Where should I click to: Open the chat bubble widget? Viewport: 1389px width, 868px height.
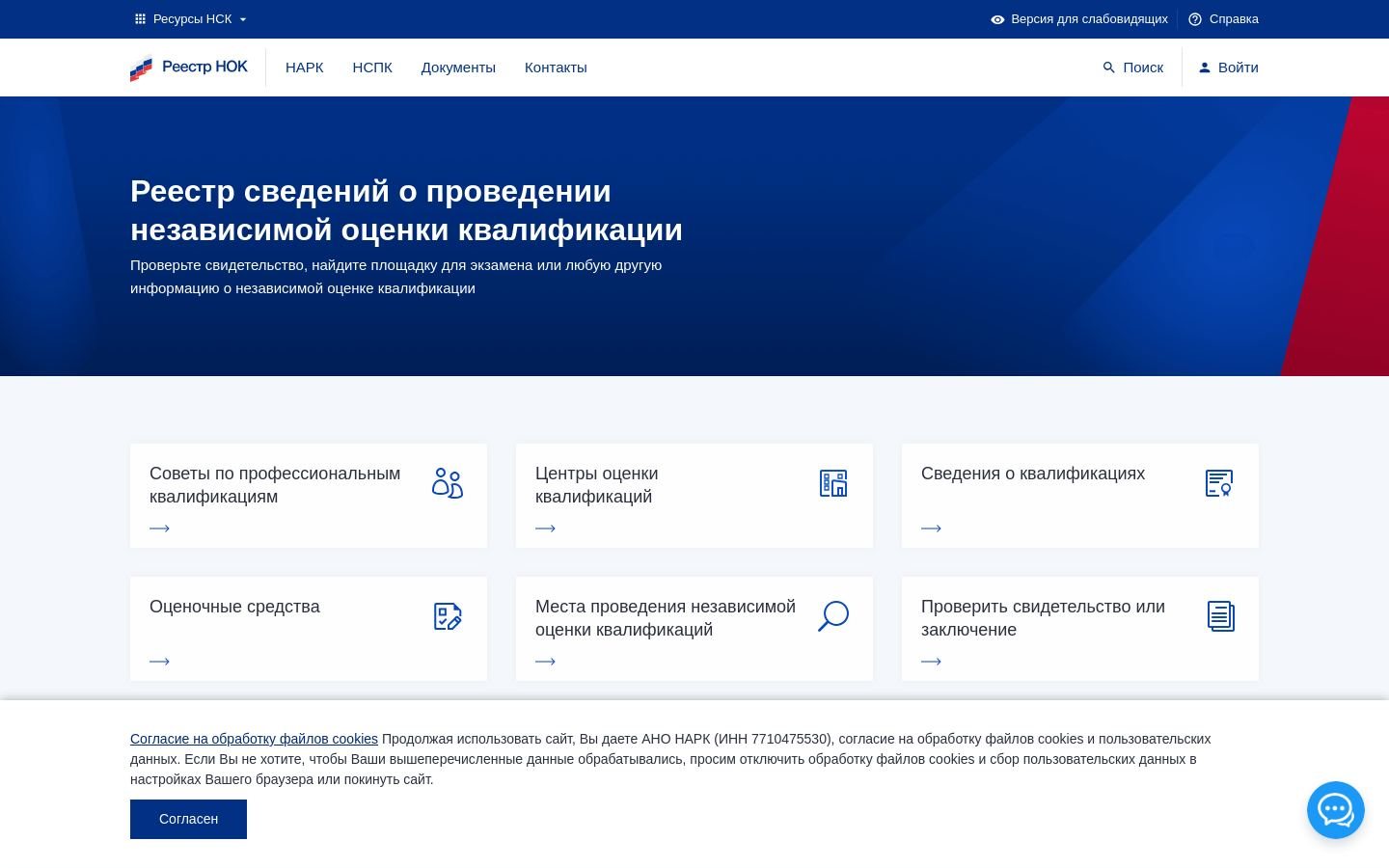tap(1336, 810)
